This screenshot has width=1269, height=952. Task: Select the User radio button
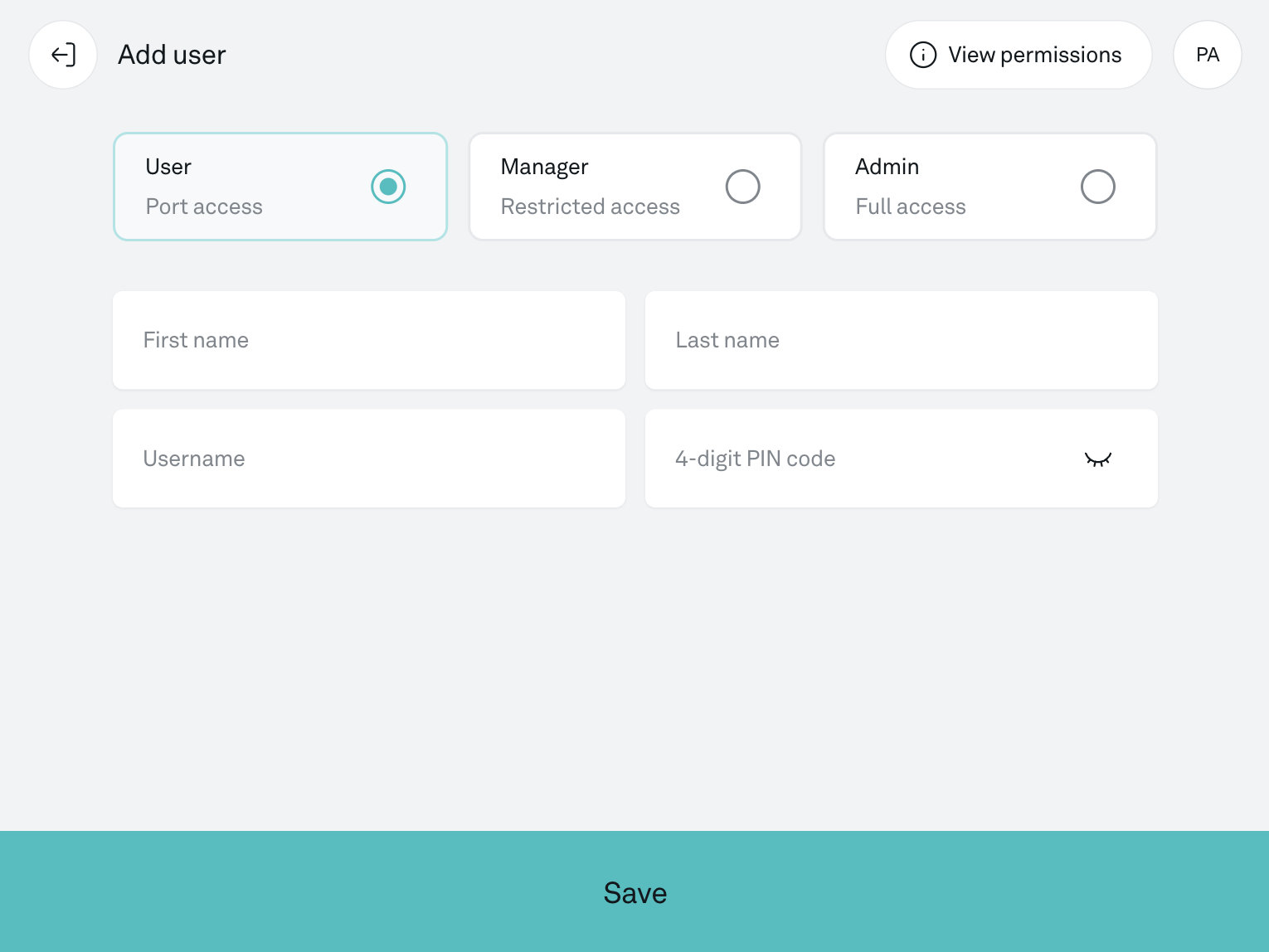point(388,187)
